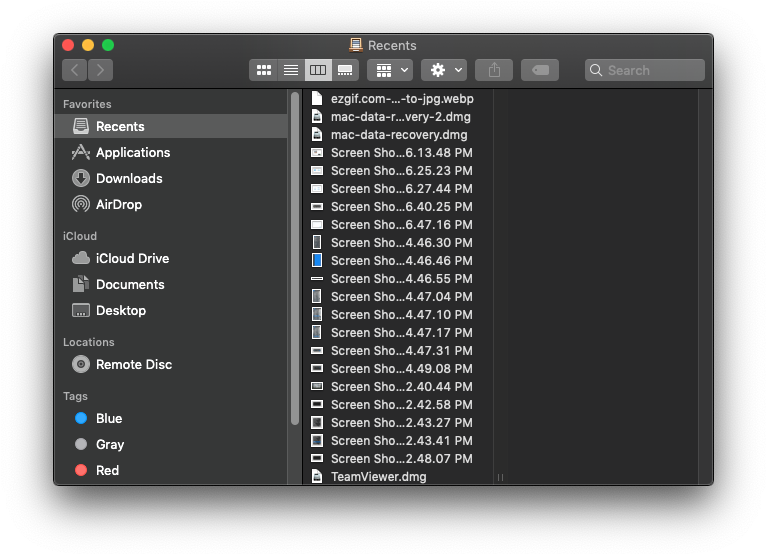Image resolution: width=766 pixels, height=554 pixels.
Task: Switch to column view
Action: click(318, 70)
